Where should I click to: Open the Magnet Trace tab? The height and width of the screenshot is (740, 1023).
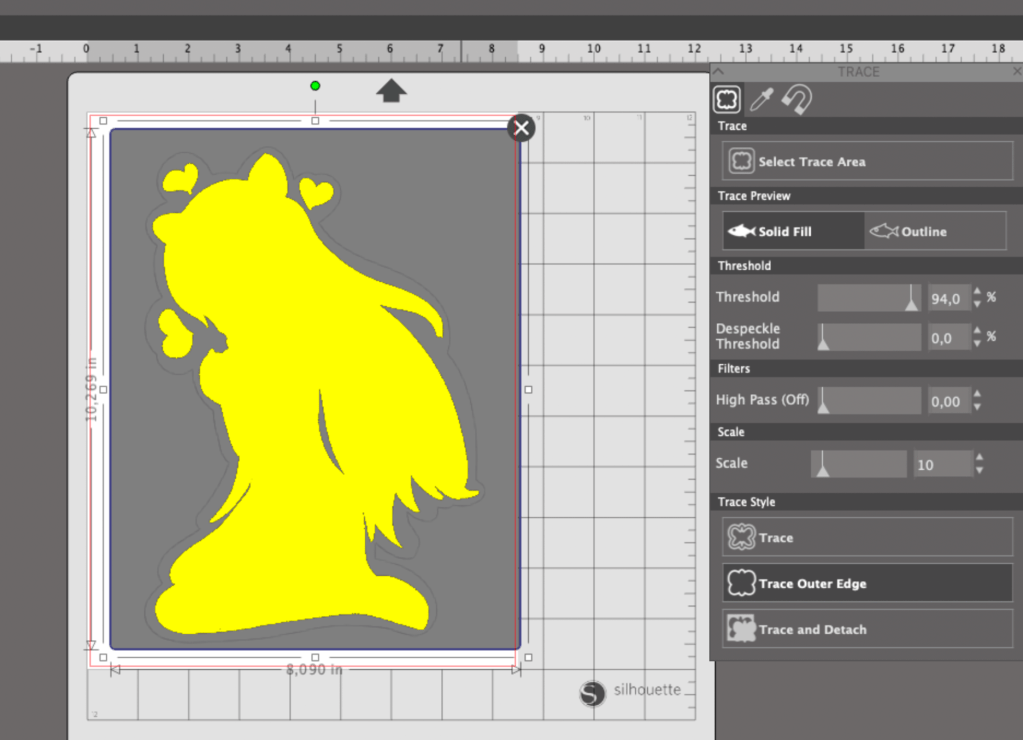[x=796, y=98]
